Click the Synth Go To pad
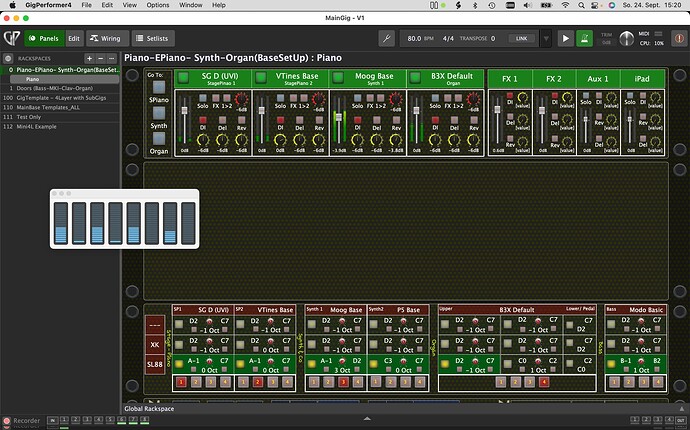The width and height of the screenshot is (690, 430). 158,113
